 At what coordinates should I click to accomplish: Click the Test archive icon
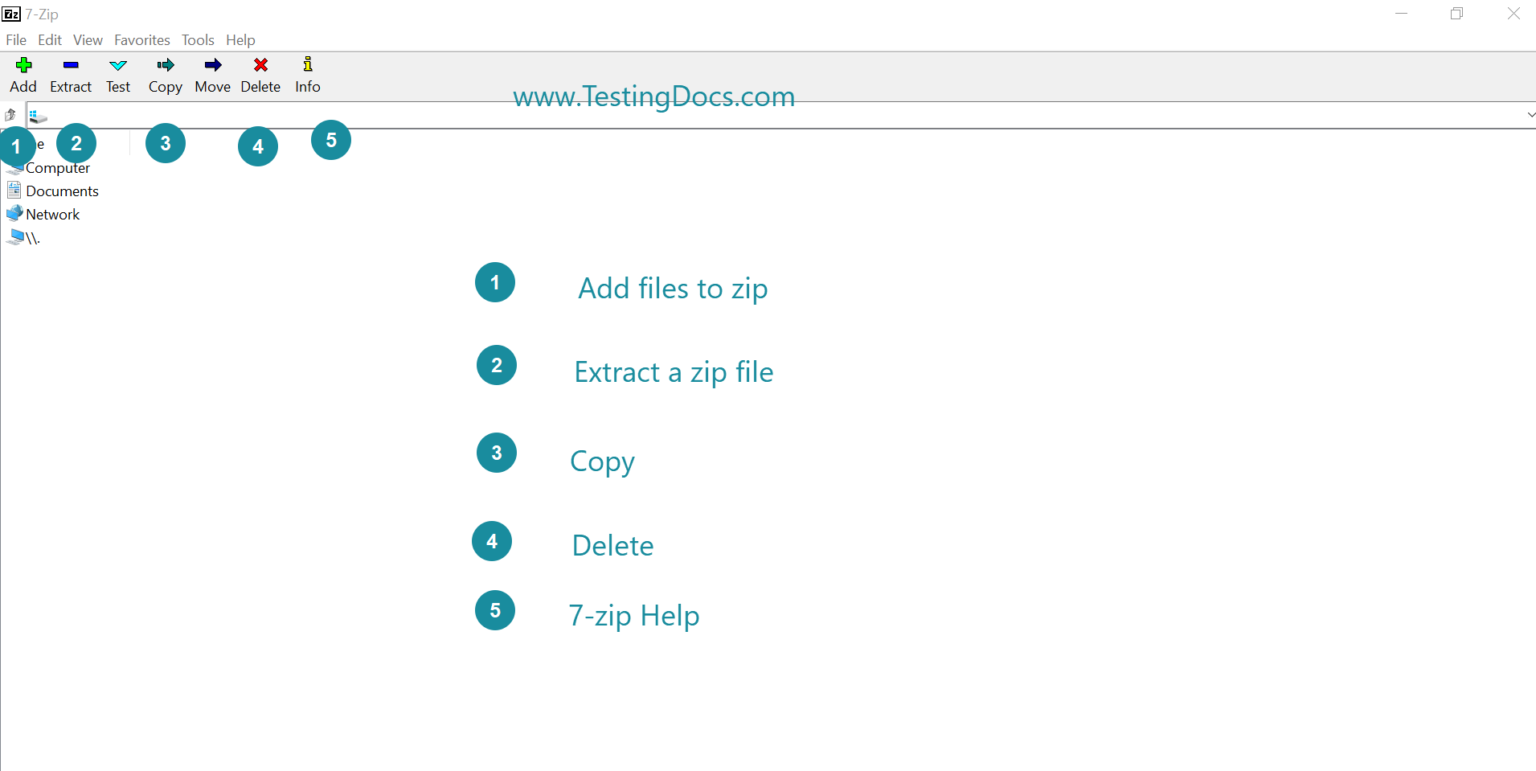[x=117, y=73]
